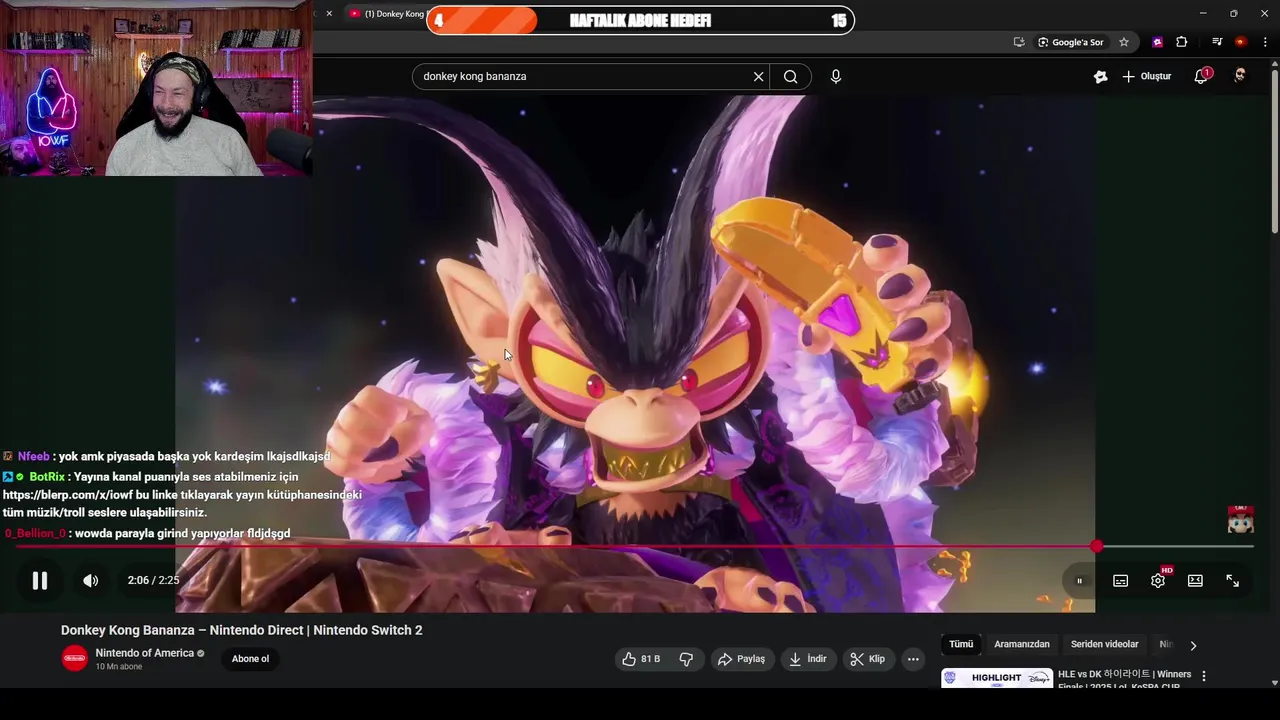Open the YouTube account avatar menu
This screenshot has height=720, width=1280.
pos(1240,76)
